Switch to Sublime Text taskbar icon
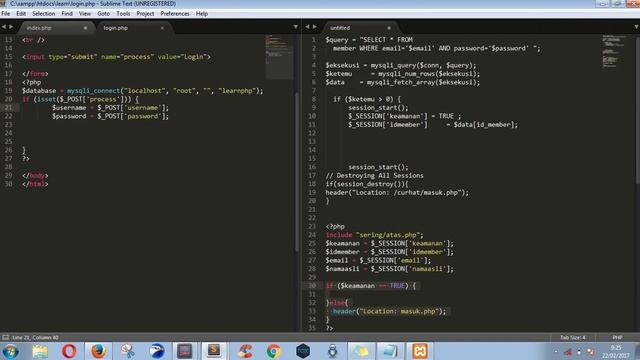Viewport: 640px width, 360px height. 214,351
